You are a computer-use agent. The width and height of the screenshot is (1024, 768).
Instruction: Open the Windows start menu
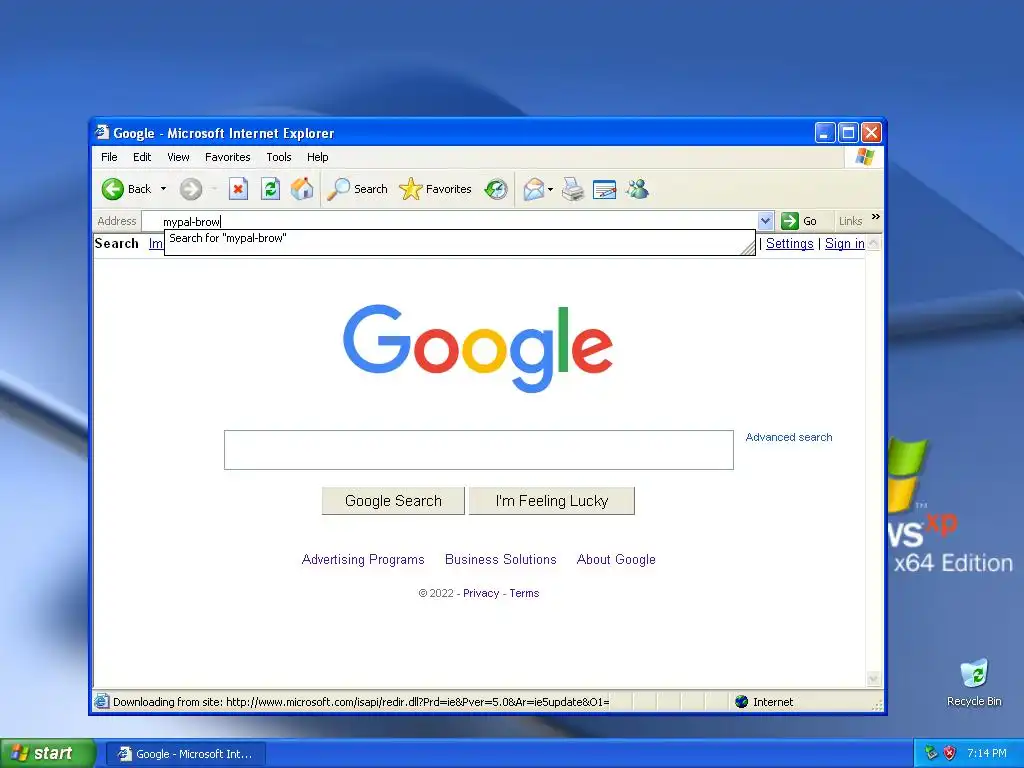point(48,753)
